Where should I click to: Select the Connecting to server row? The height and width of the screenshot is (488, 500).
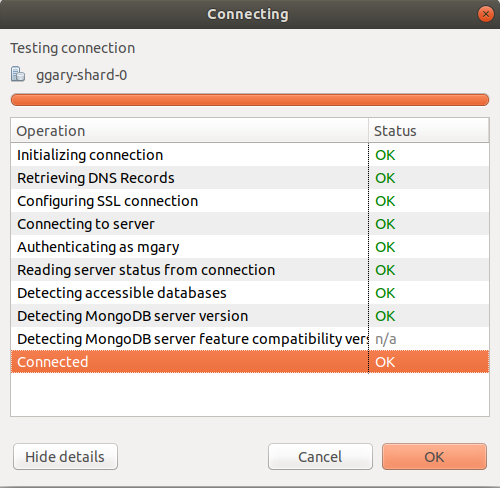point(250,224)
